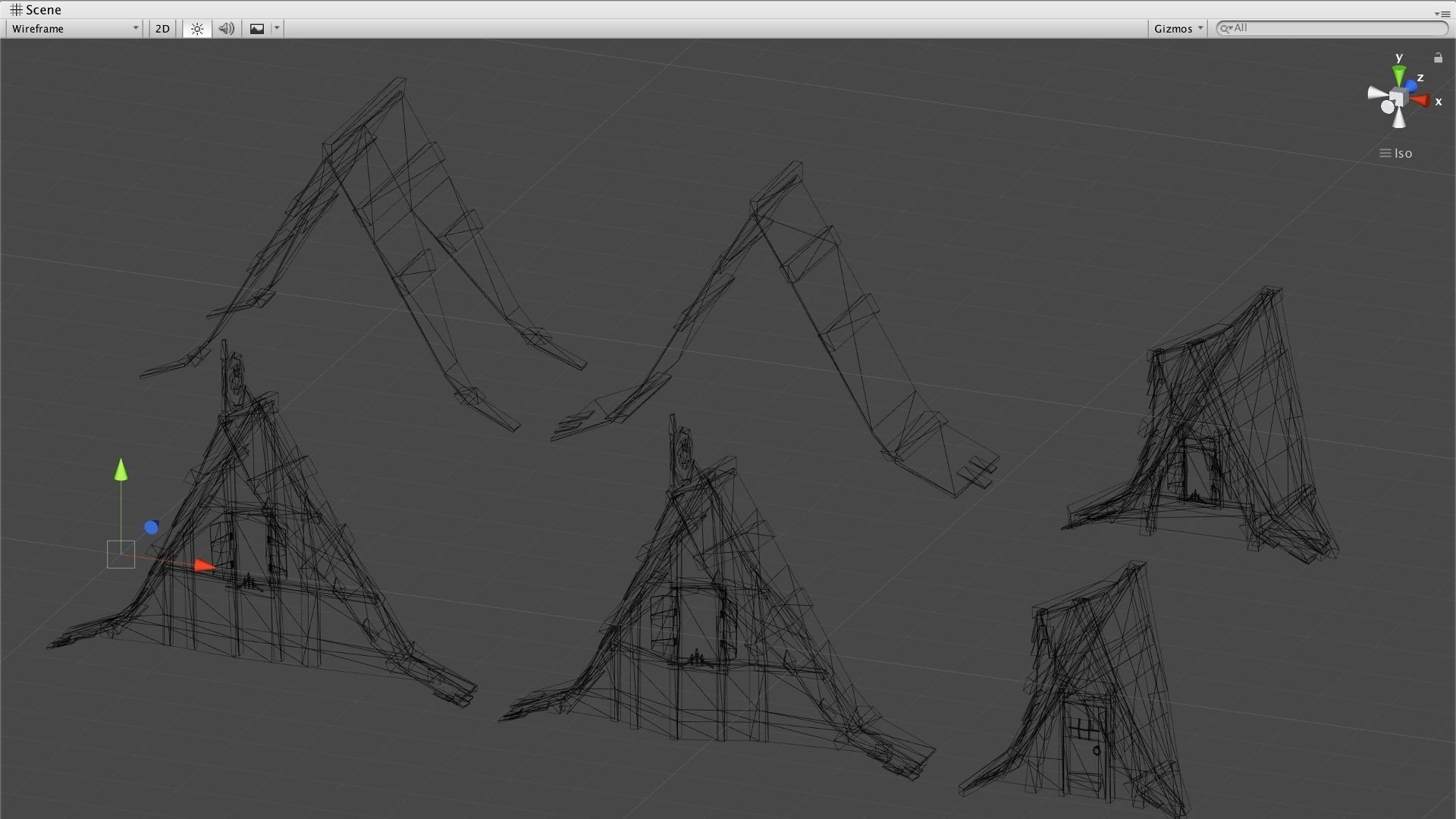Open the Wireframe draw mode dropdown
1456x819 pixels.
coord(74,29)
